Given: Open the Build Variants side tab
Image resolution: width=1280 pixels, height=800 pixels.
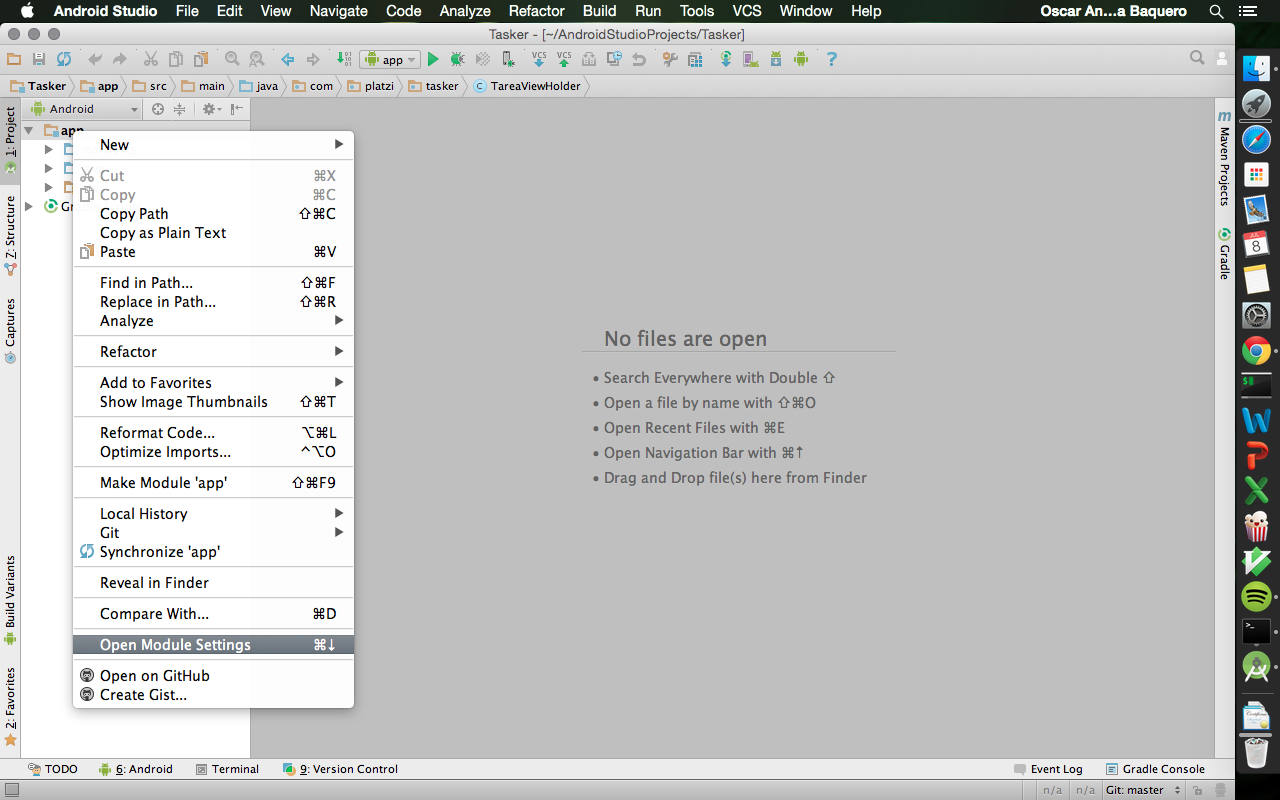Looking at the screenshot, I should (x=10, y=600).
